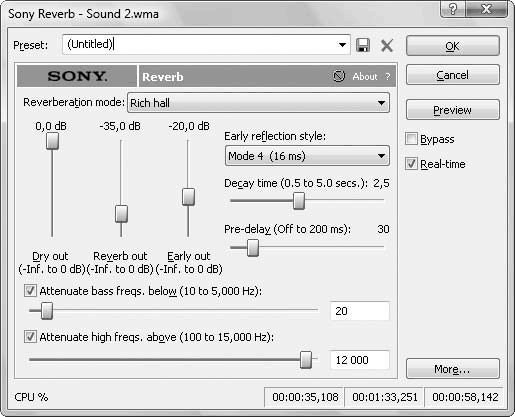Expand the Preset dropdown list
Viewport: 515px width, 417px height.
[x=342, y=45]
